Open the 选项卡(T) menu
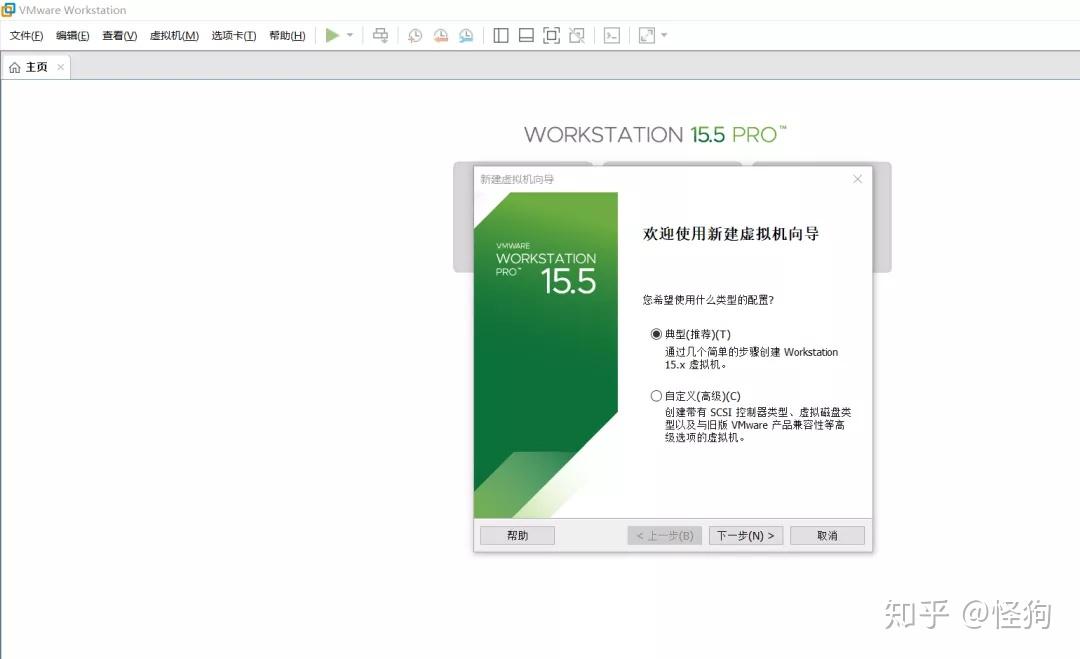 pos(233,35)
